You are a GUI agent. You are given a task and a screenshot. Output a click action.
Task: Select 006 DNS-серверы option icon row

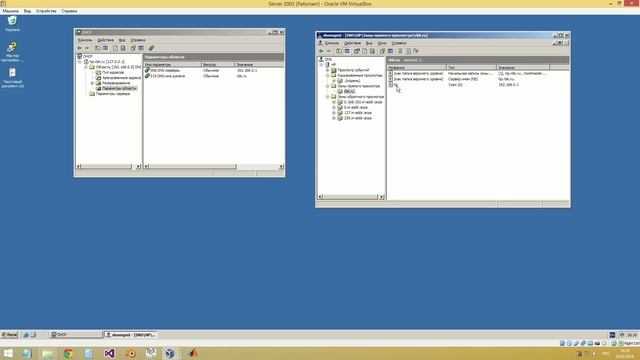(213, 70)
